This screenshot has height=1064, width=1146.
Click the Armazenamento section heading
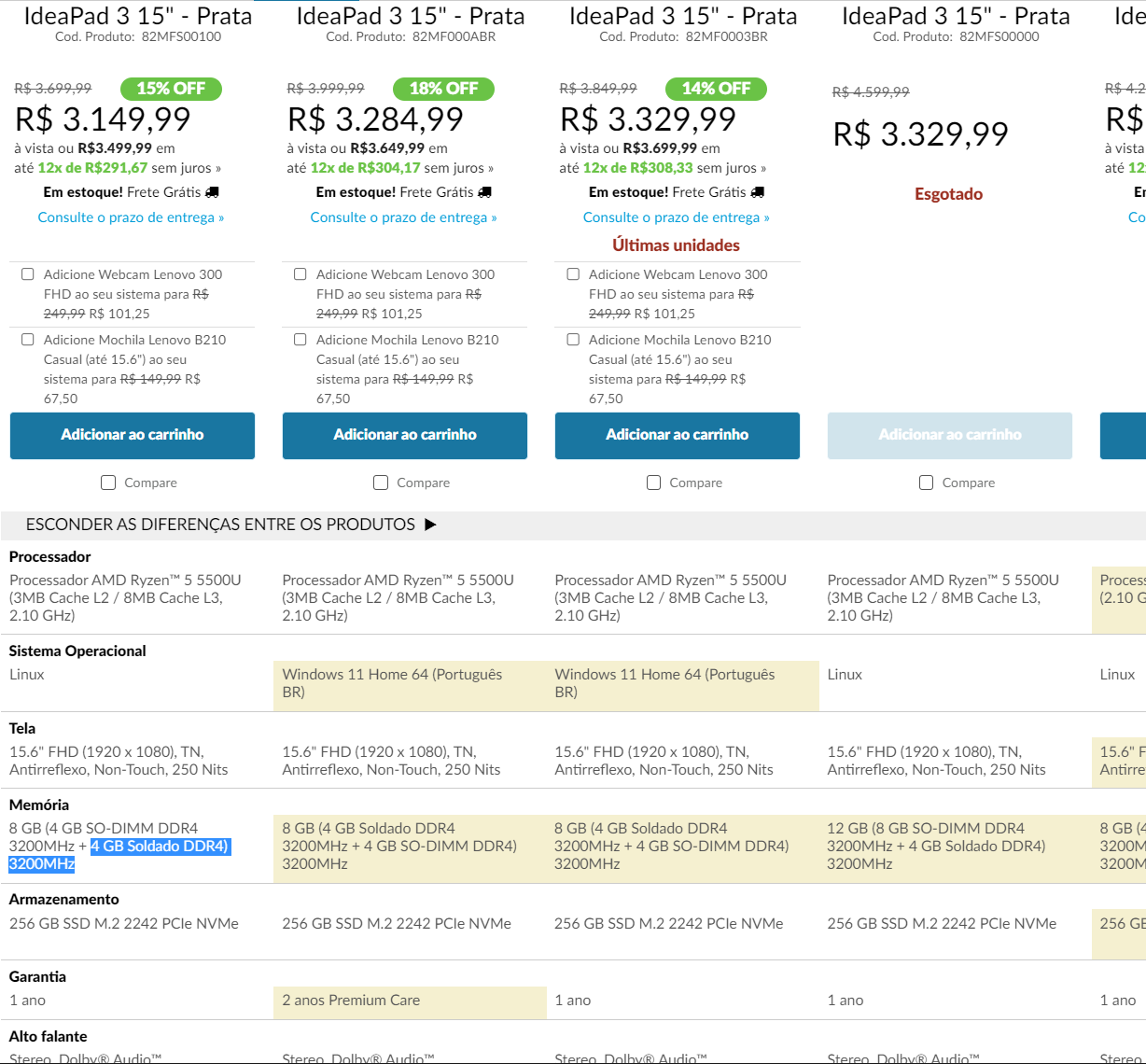point(64,899)
